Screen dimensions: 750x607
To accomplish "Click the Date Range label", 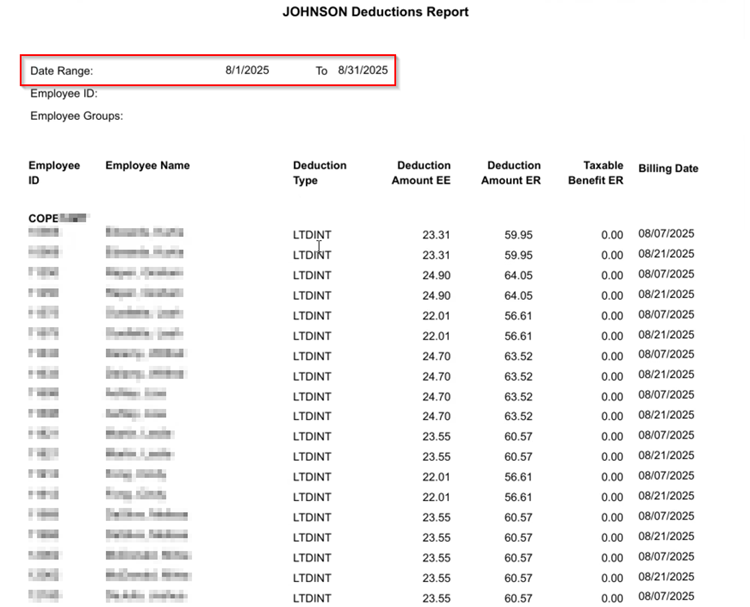I will [x=62, y=71].
